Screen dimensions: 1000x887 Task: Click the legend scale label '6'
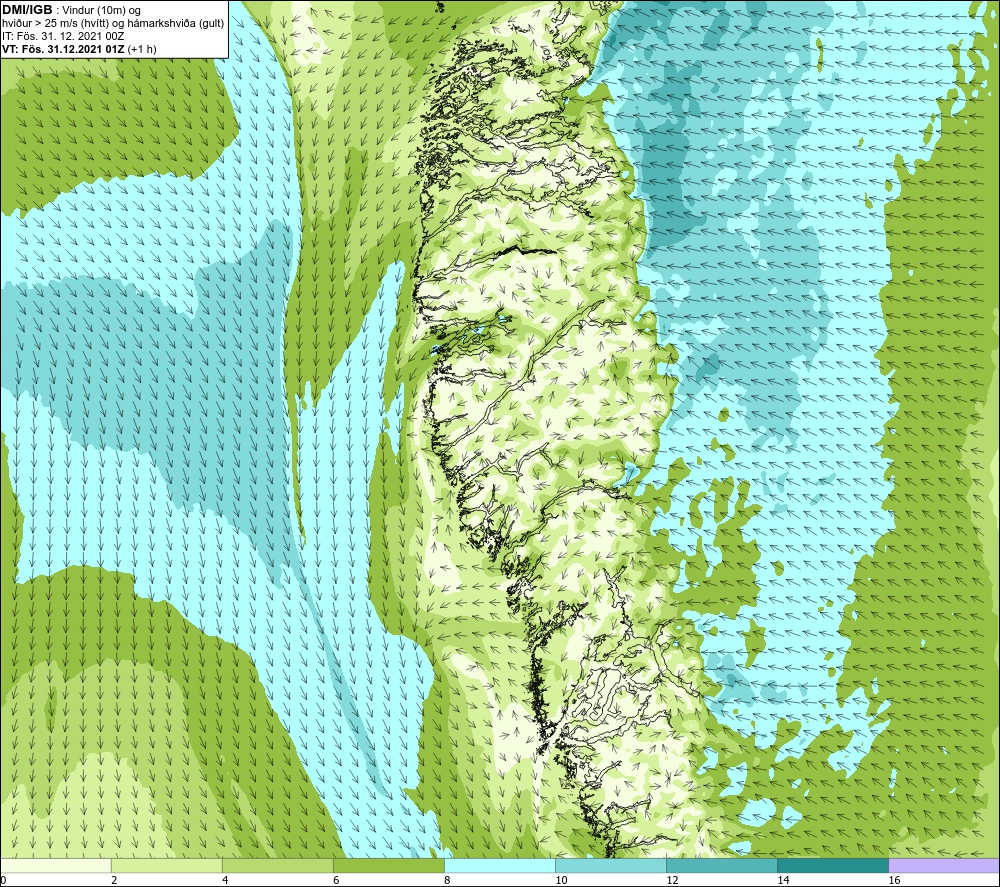point(336,880)
